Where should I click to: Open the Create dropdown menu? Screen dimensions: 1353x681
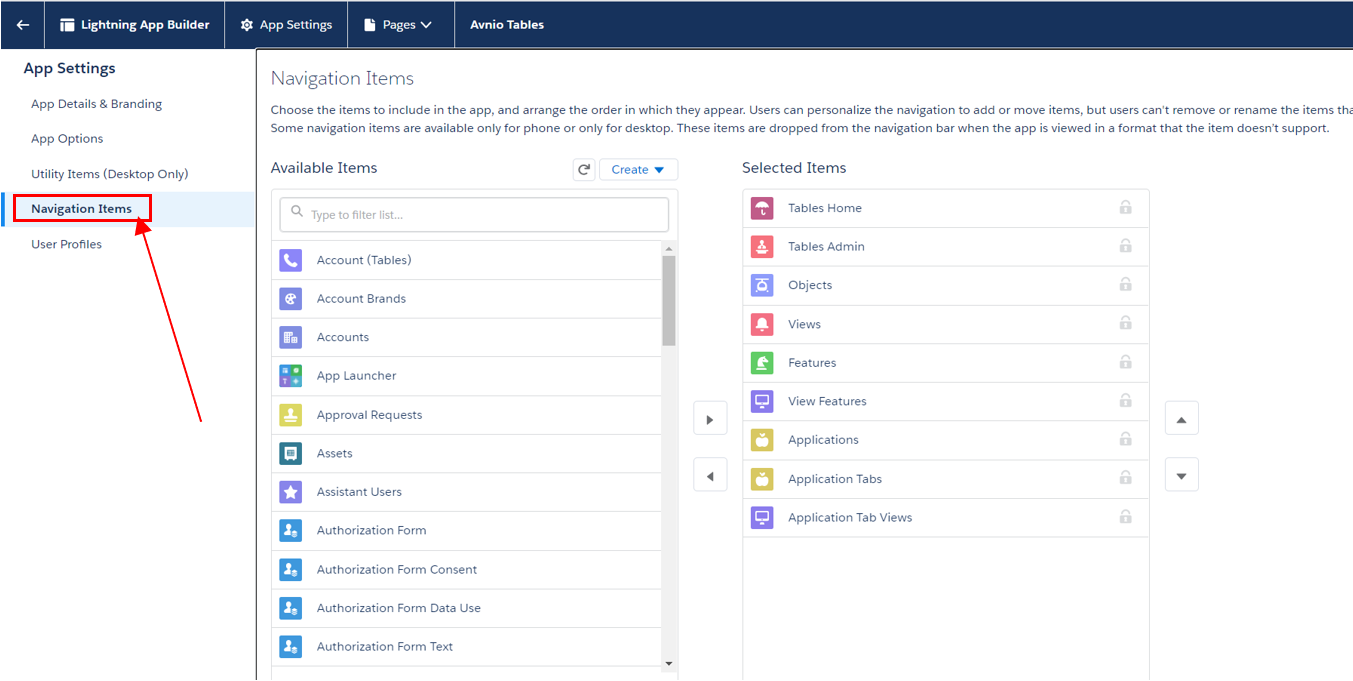638,170
